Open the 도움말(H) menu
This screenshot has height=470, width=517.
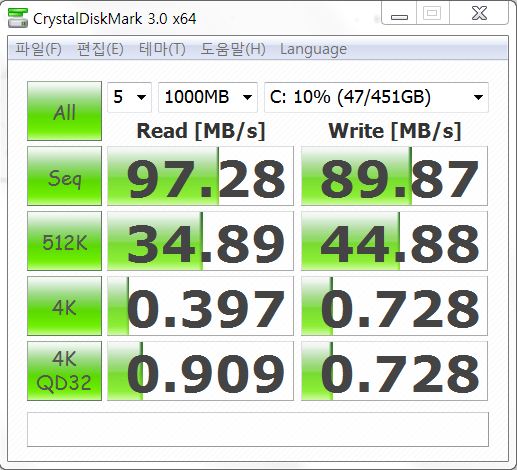click(233, 49)
